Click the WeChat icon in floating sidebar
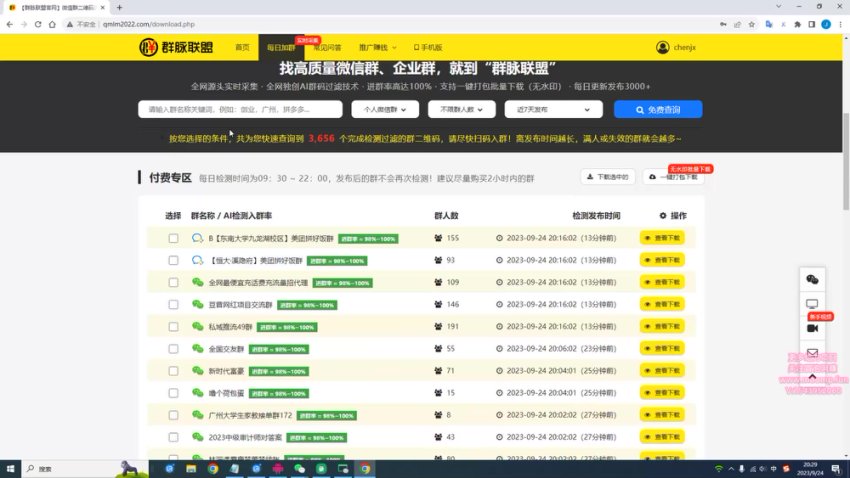This screenshot has width=850, height=478. click(x=812, y=280)
